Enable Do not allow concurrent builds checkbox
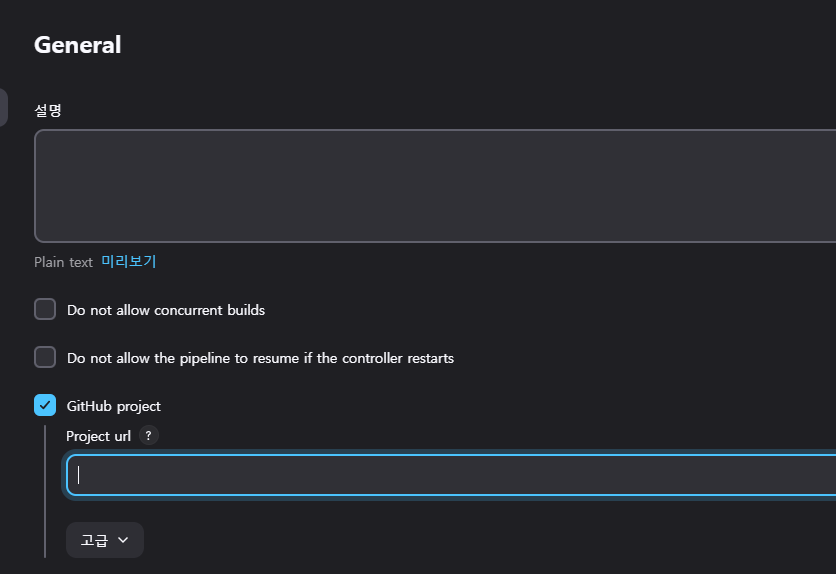The width and height of the screenshot is (836, 574). 45,309
